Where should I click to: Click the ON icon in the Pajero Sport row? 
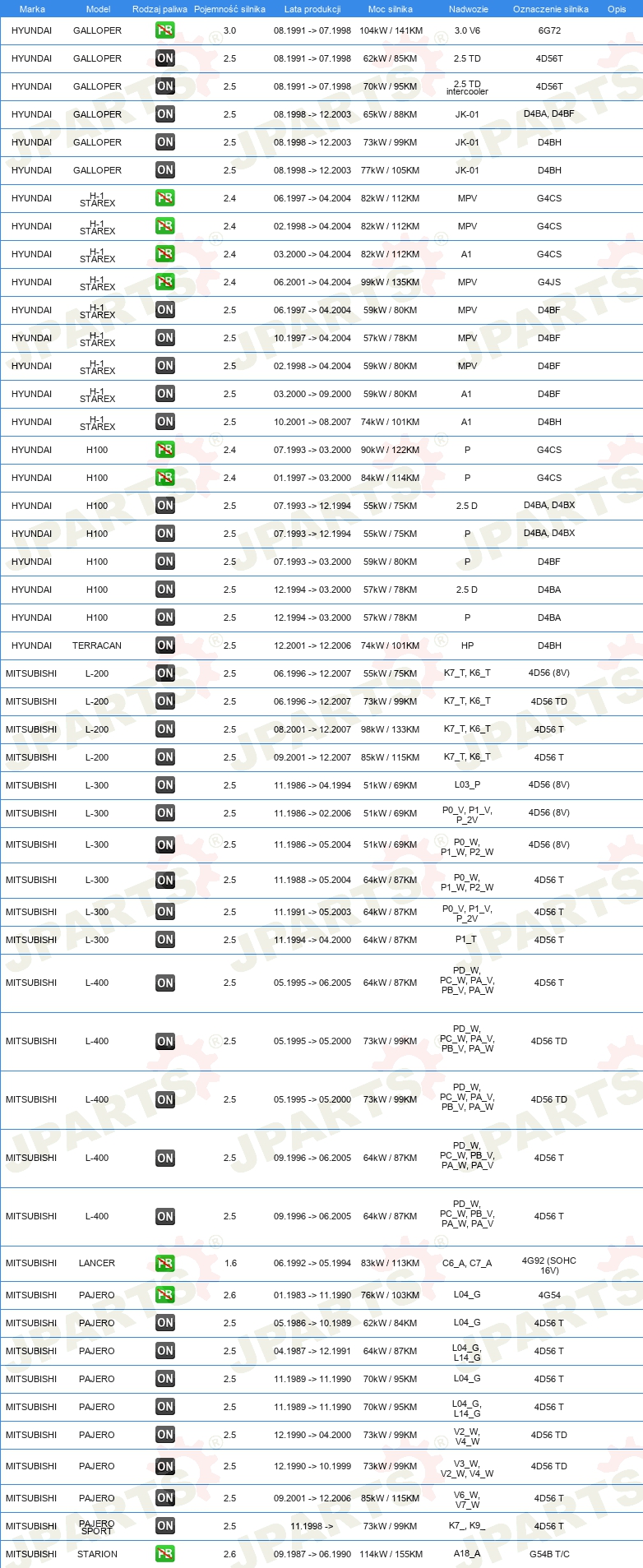click(165, 1526)
